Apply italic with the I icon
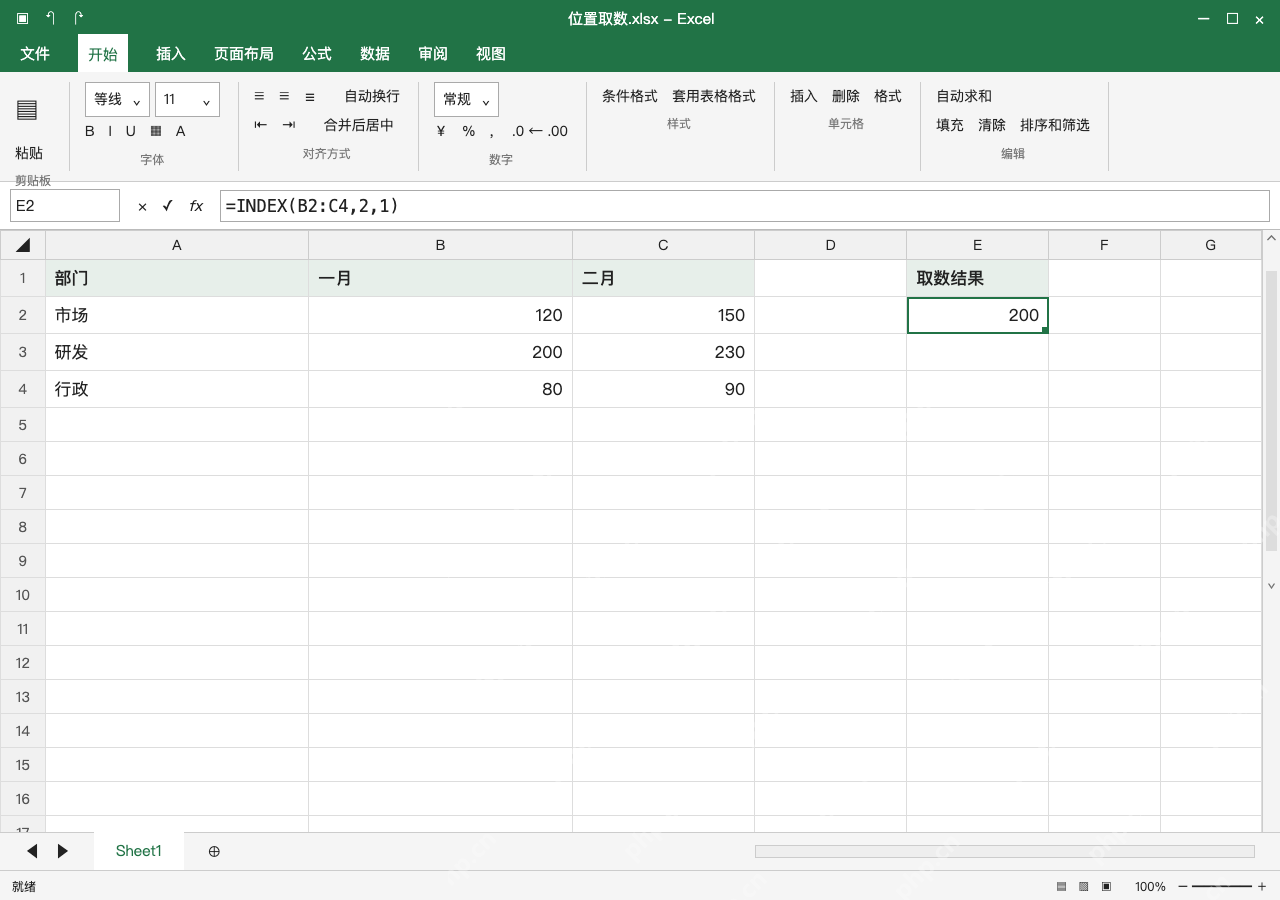Viewport: 1280px width, 900px height. click(110, 131)
